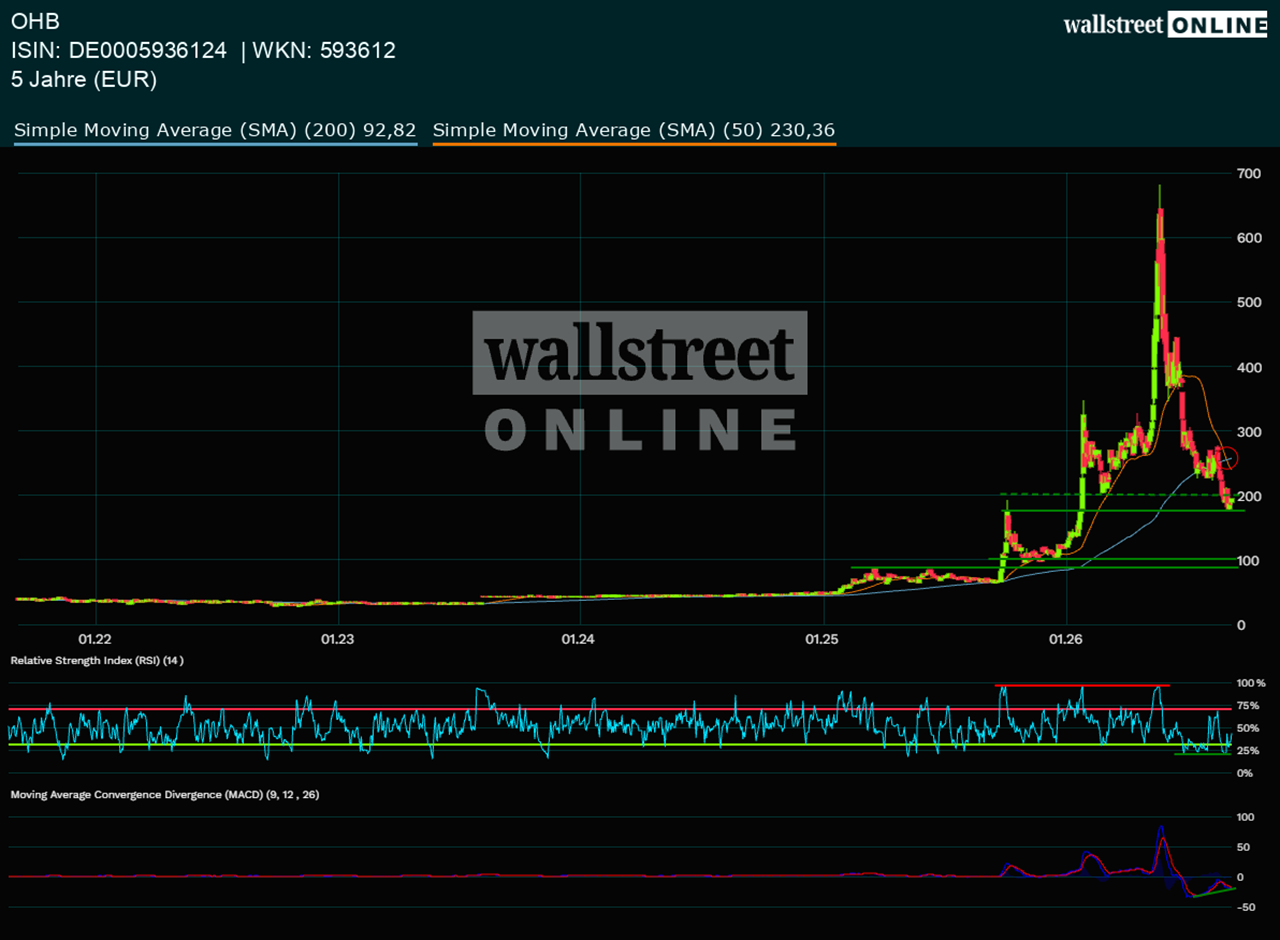
Task: Click the 01.25 date axis label
Action: tap(823, 638)
